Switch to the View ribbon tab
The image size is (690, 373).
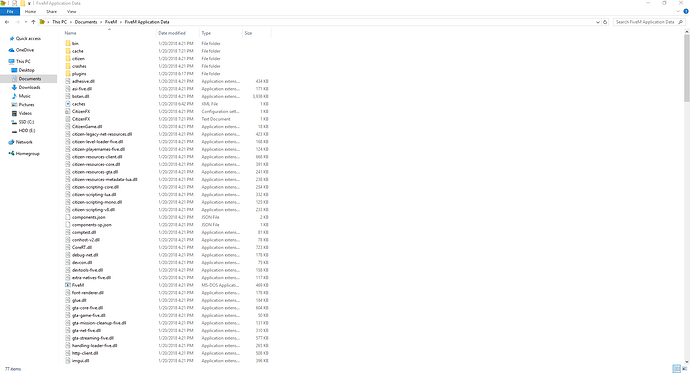click(71, 11)
